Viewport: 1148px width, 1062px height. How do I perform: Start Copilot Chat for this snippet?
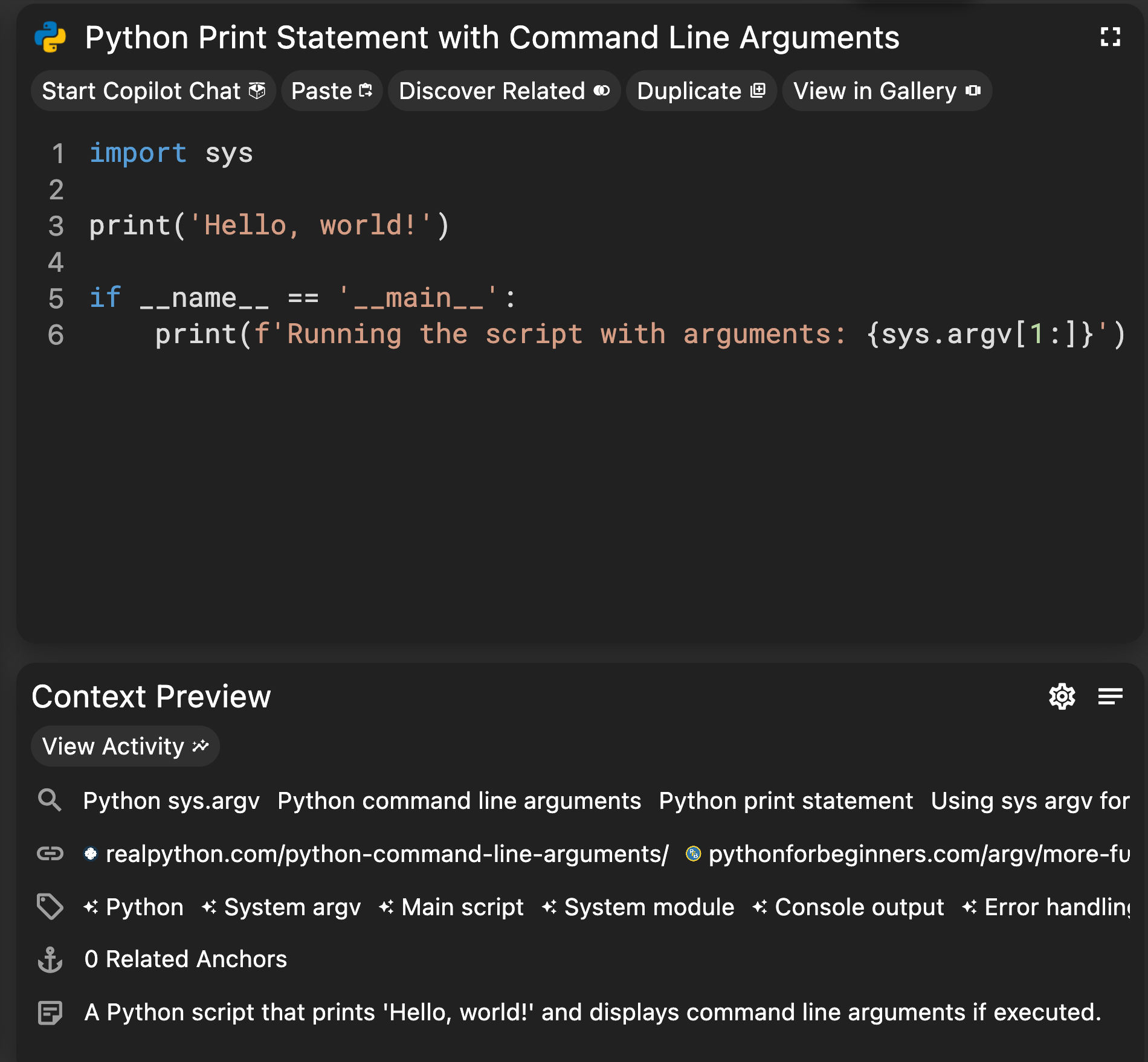click(x=153, y=91)
